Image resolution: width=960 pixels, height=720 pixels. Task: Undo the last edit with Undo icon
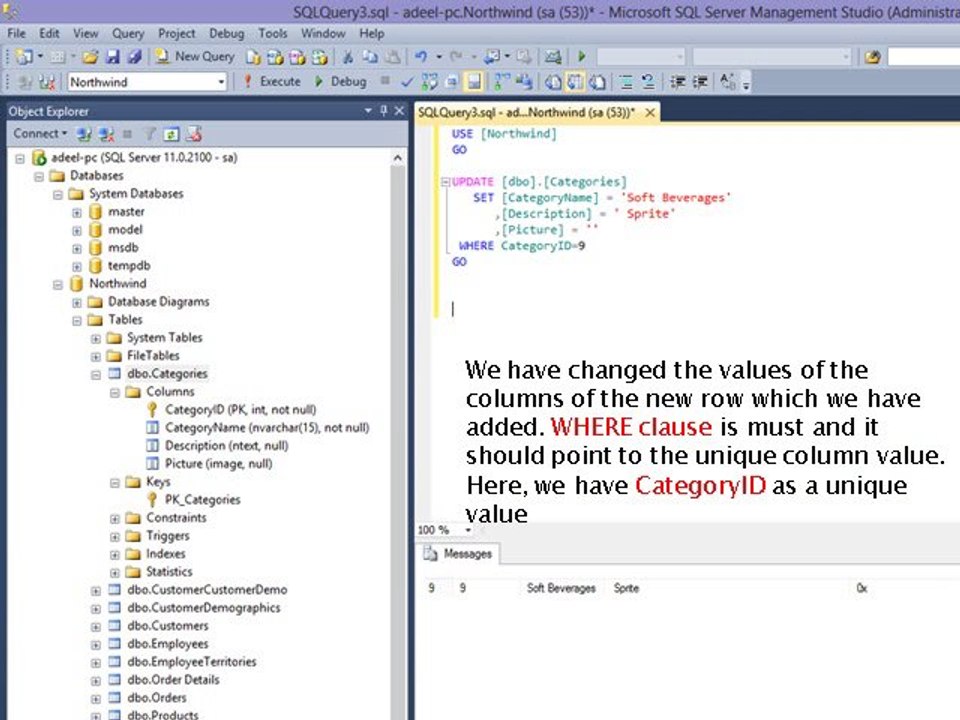tap(421, 57)
